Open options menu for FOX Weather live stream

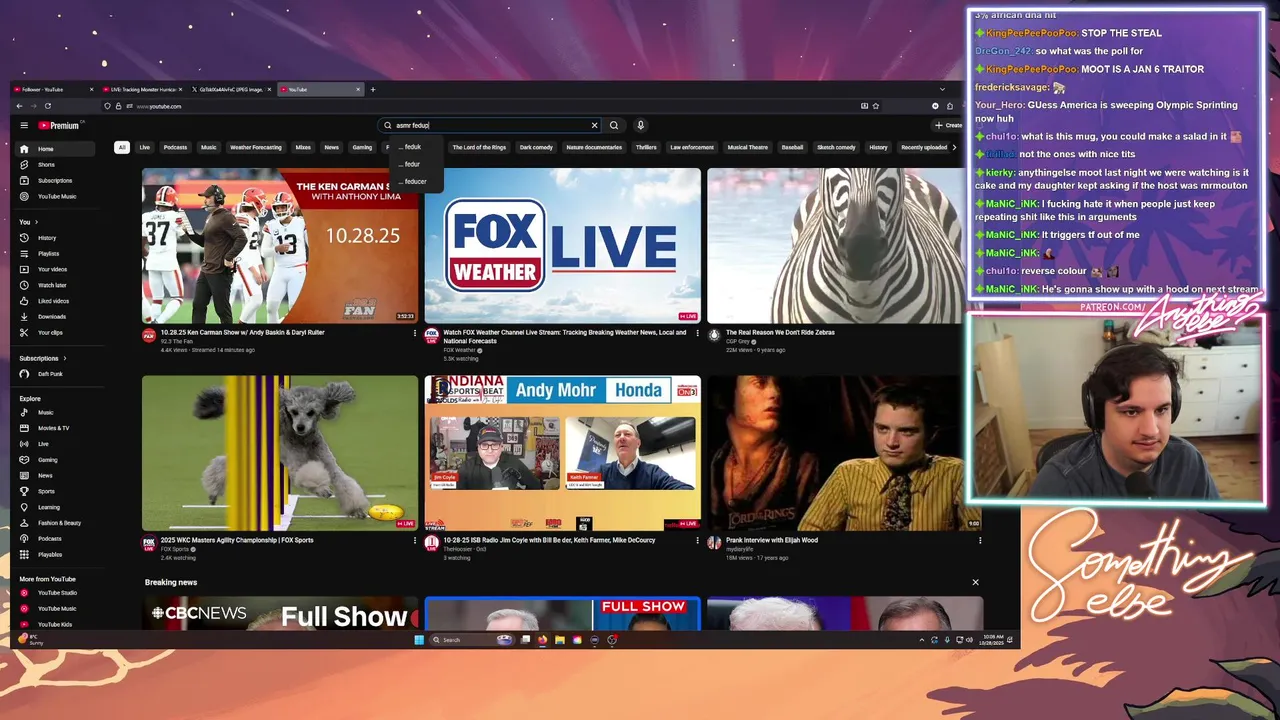pos(698,333)
